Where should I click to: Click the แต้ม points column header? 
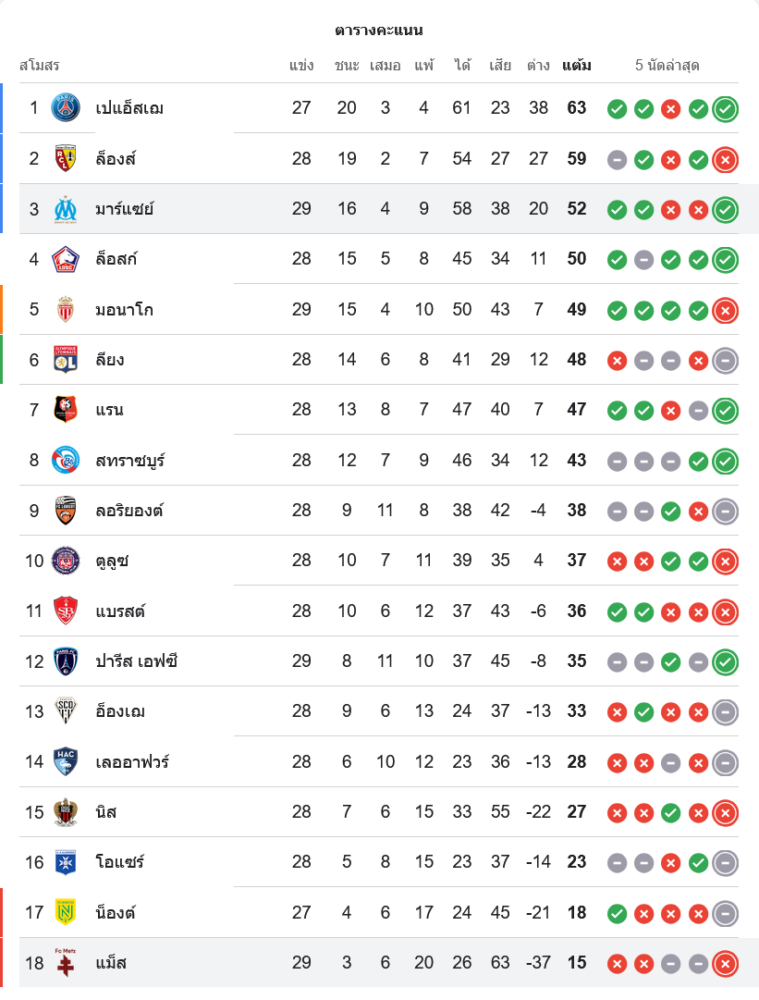pyautogui.click(x=576, y=66)
